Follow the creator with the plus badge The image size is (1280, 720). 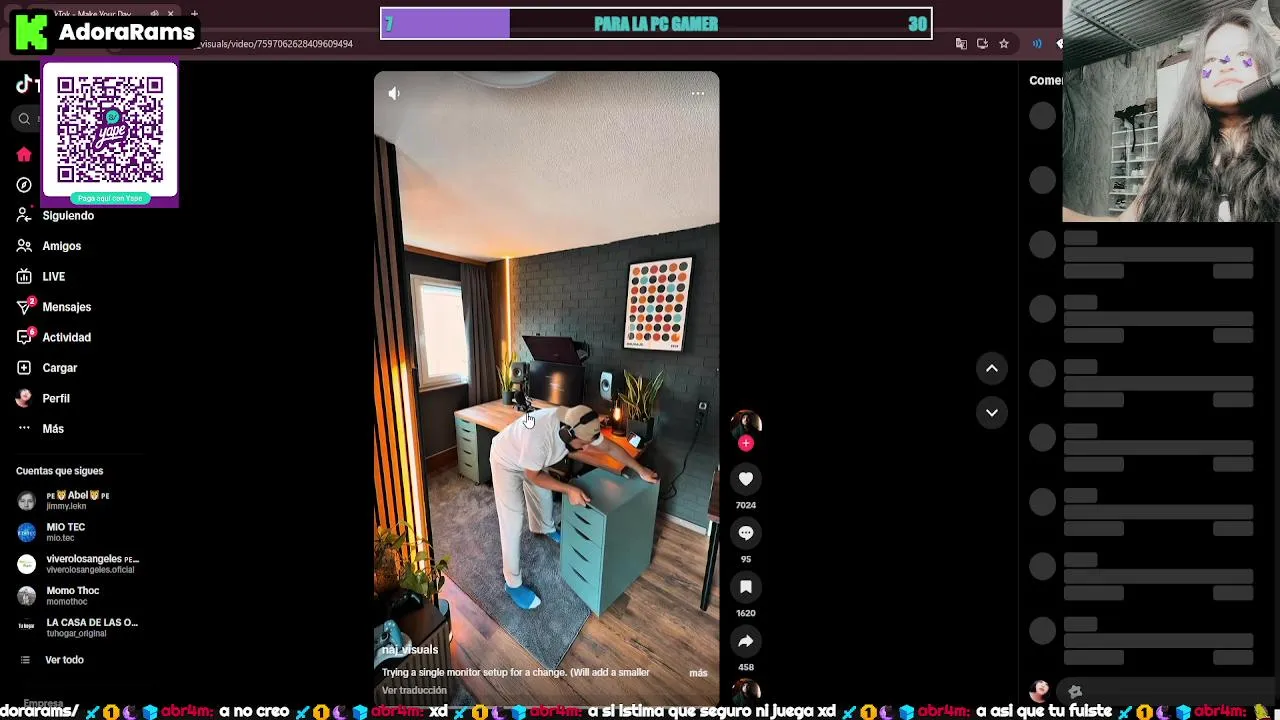pos(746,444)
